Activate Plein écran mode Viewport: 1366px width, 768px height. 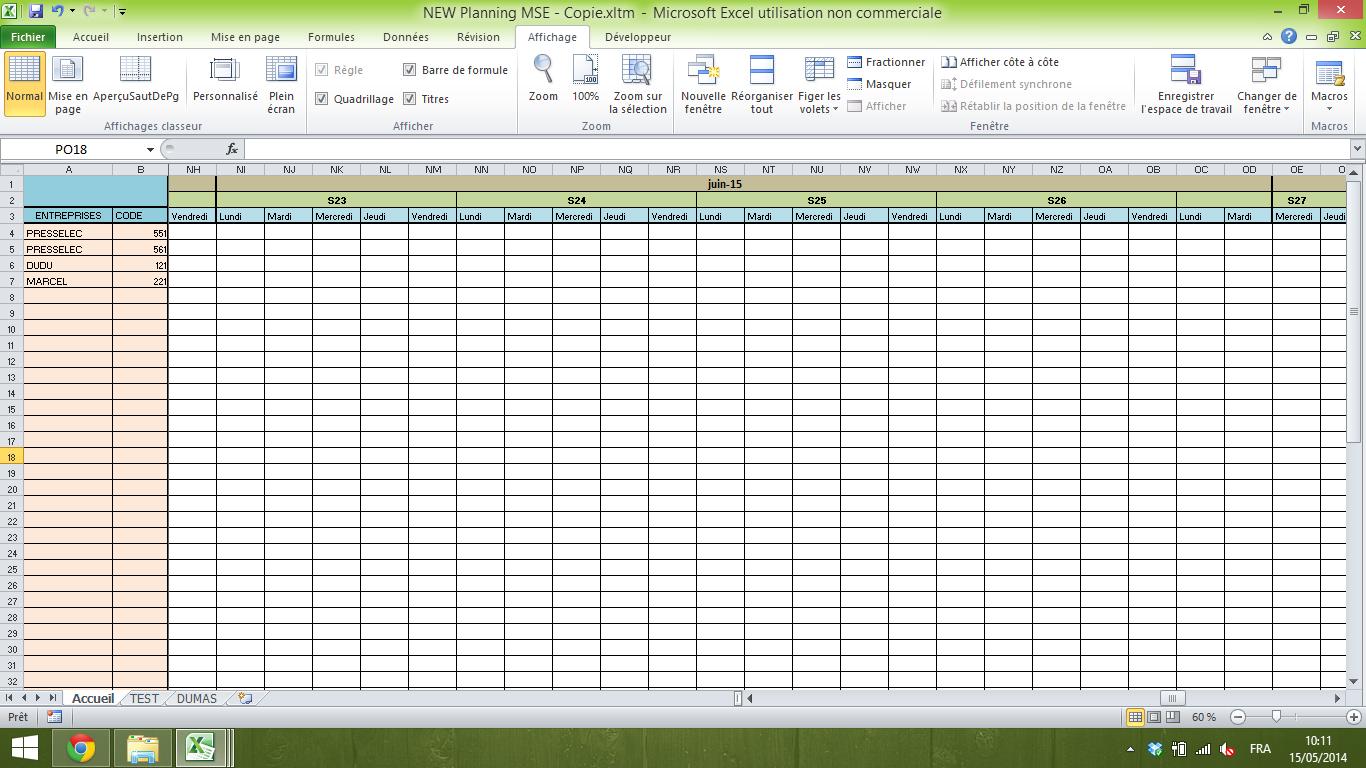coord(281,85)
